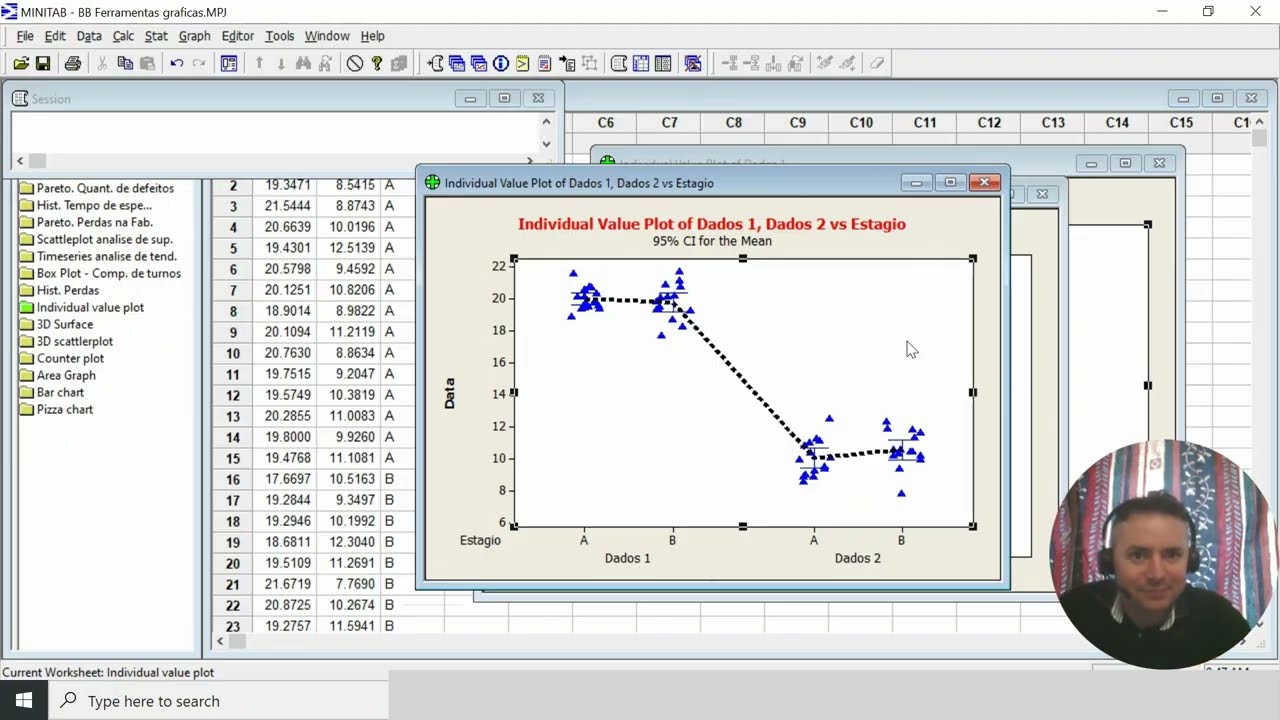Open the Editor menu

coord(238,36)
